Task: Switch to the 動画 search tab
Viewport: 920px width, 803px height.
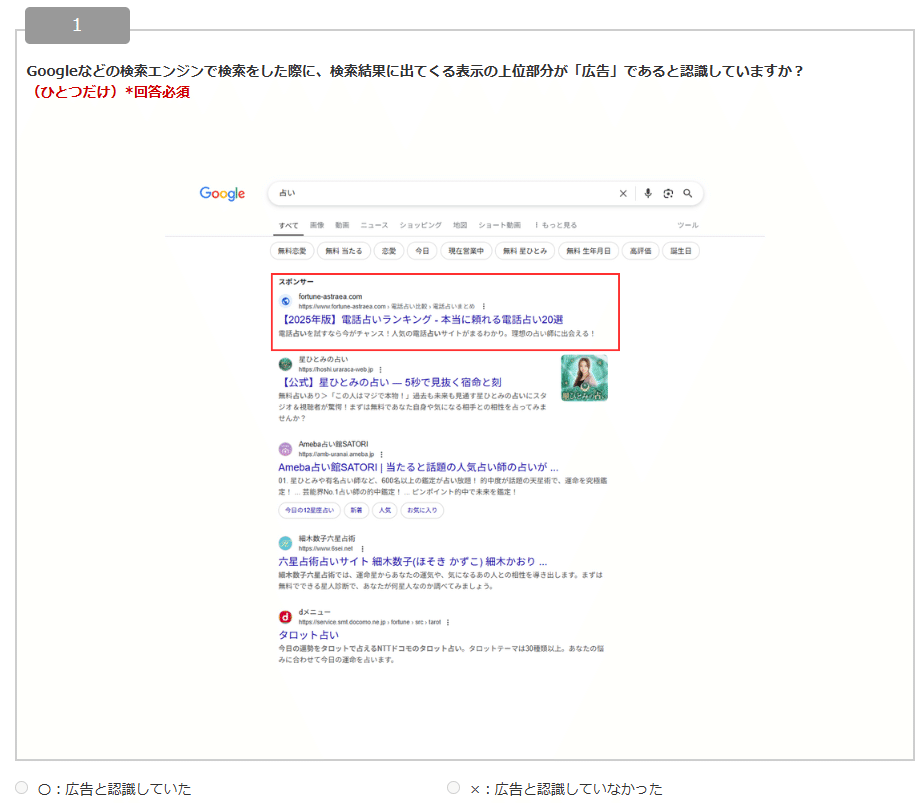Action: point(342,225)
